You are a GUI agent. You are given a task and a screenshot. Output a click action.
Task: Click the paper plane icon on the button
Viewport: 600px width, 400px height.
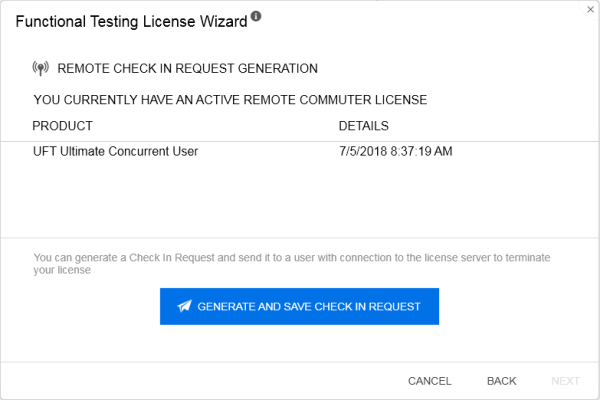click(x=184, y=306)
